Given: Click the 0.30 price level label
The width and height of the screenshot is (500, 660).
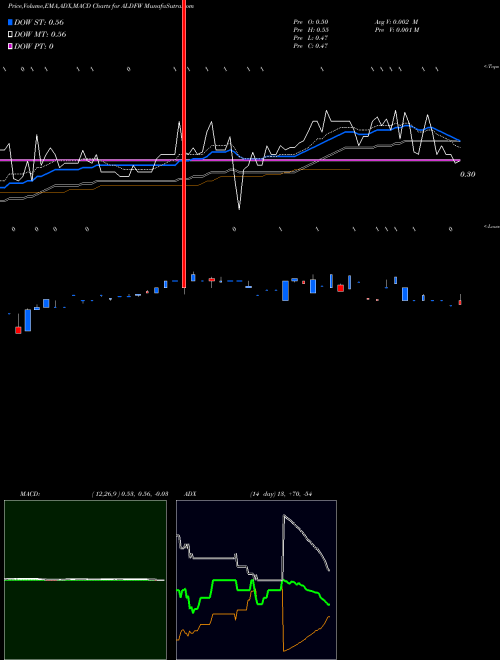Looking at the screenshot, I should point(468,174).
